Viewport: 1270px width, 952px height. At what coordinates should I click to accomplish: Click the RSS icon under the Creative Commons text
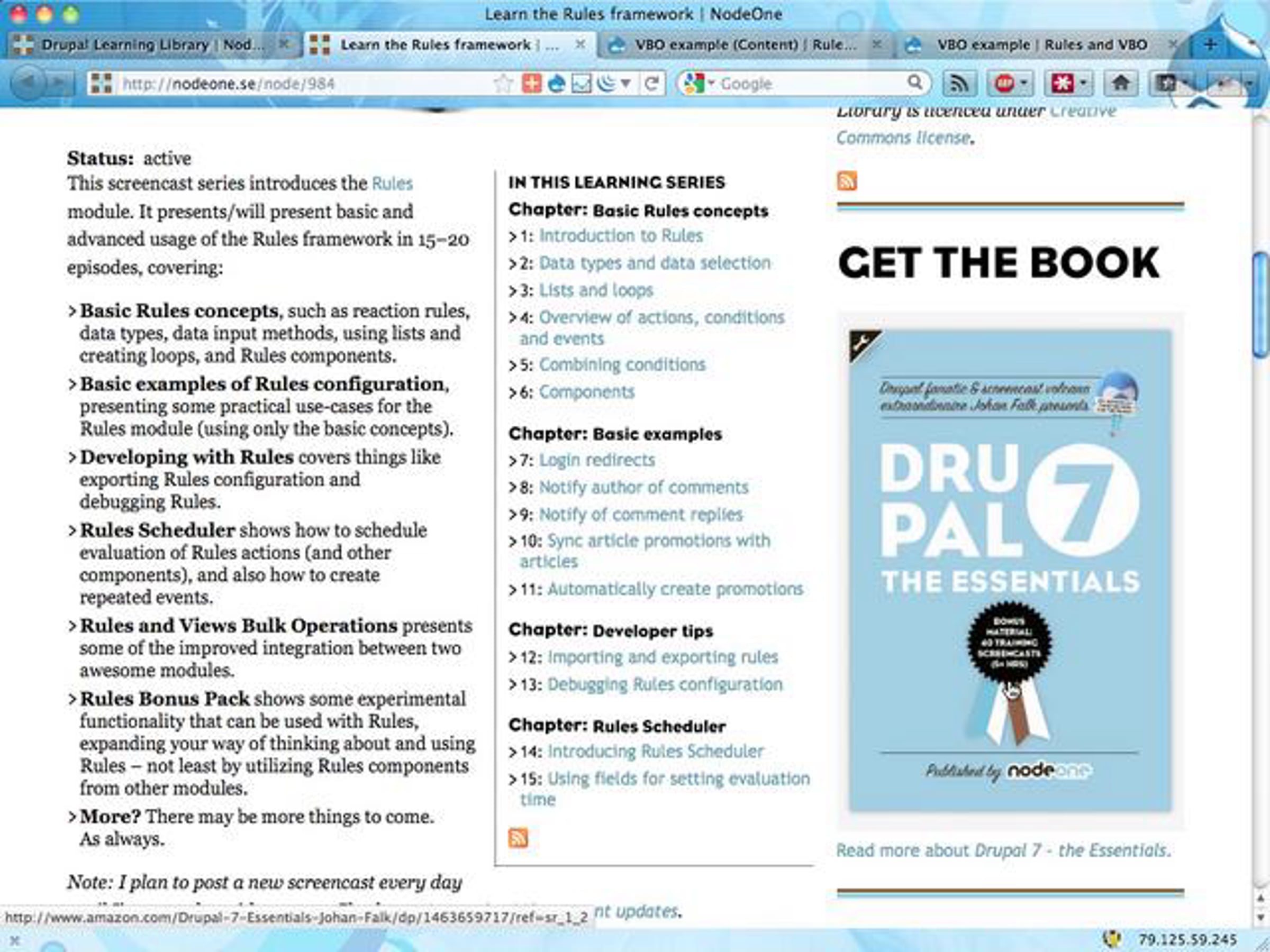[x=847, y=181]
